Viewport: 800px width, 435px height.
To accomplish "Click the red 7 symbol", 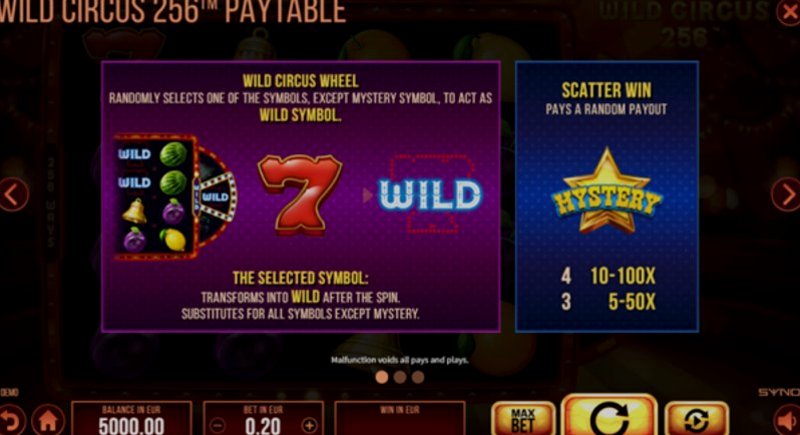I will pos(300,194).
